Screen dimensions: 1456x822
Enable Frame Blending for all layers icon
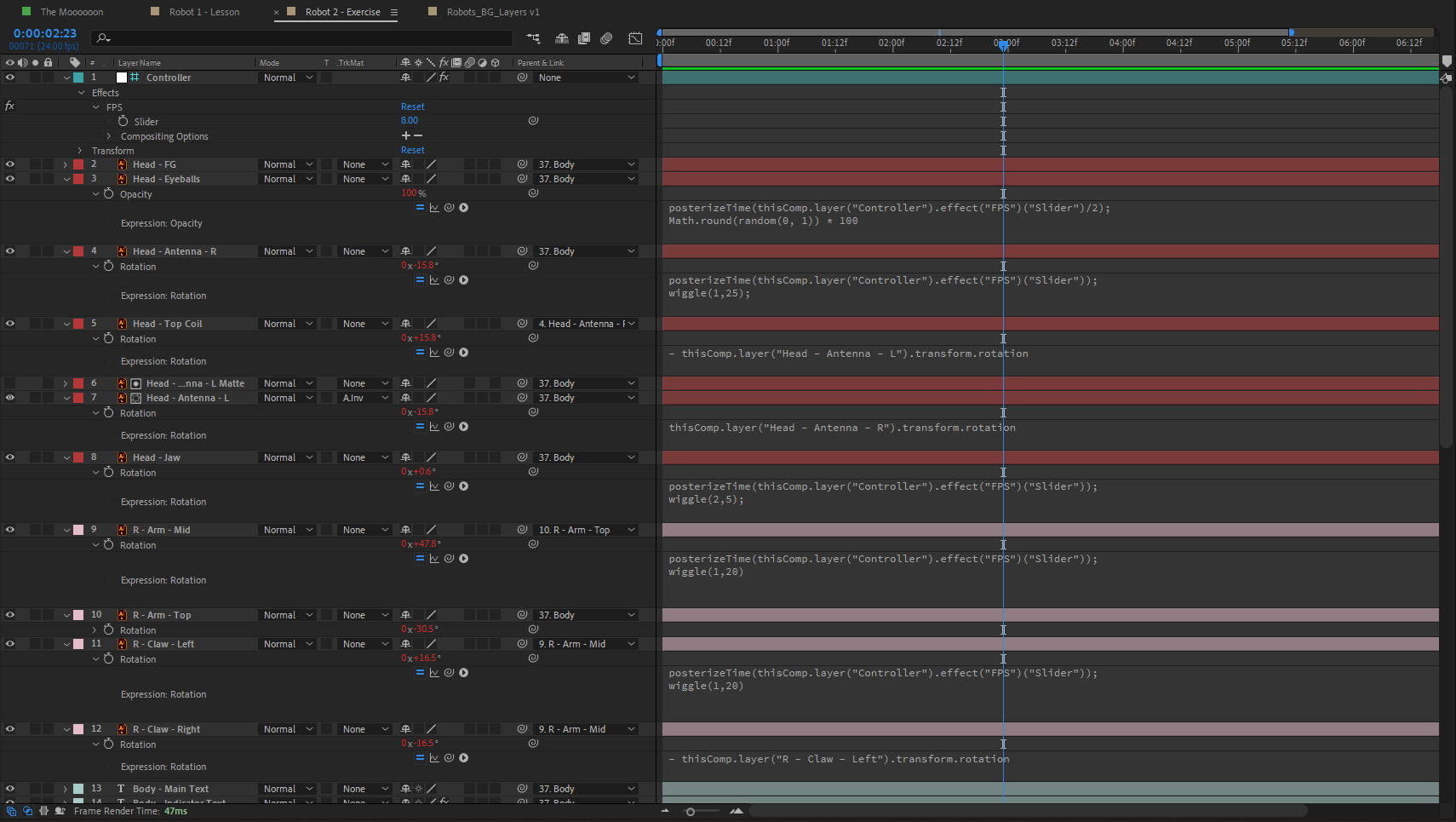[x=584, y=38]
